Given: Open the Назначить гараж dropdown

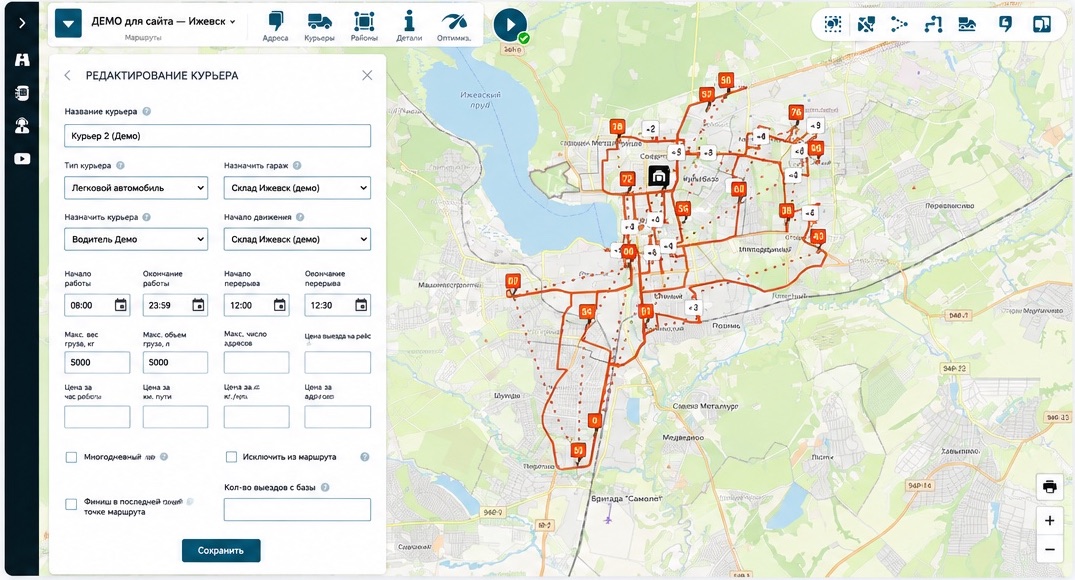Looking at the screenshot, I should pos(297,188).
